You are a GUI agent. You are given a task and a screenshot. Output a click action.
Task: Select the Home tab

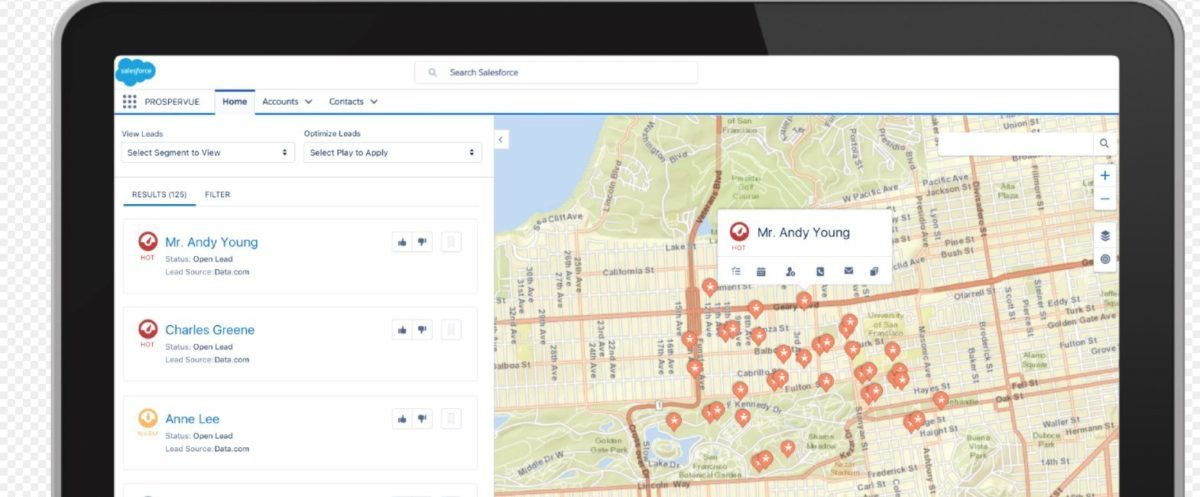tap(235, 102)
